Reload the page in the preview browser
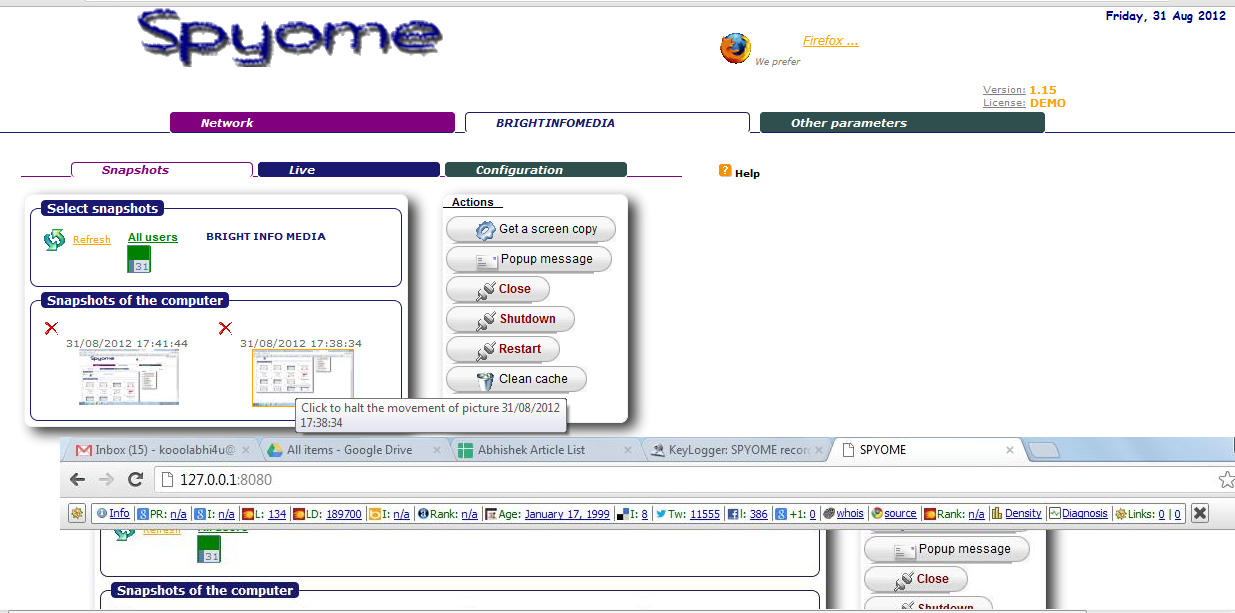The width and height of the screenshot is (1235, 613). click(136, 480)
